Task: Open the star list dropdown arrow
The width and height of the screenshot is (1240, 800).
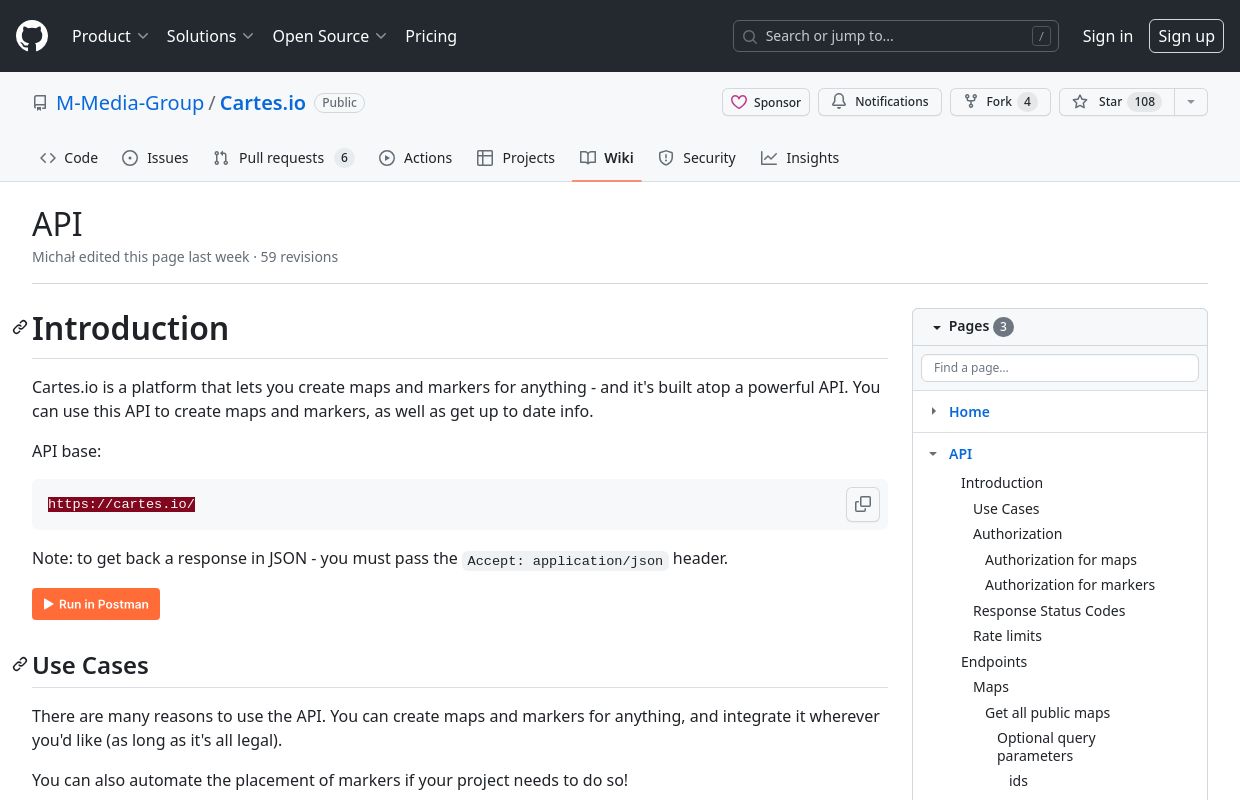Action: tap(1190, 102)
